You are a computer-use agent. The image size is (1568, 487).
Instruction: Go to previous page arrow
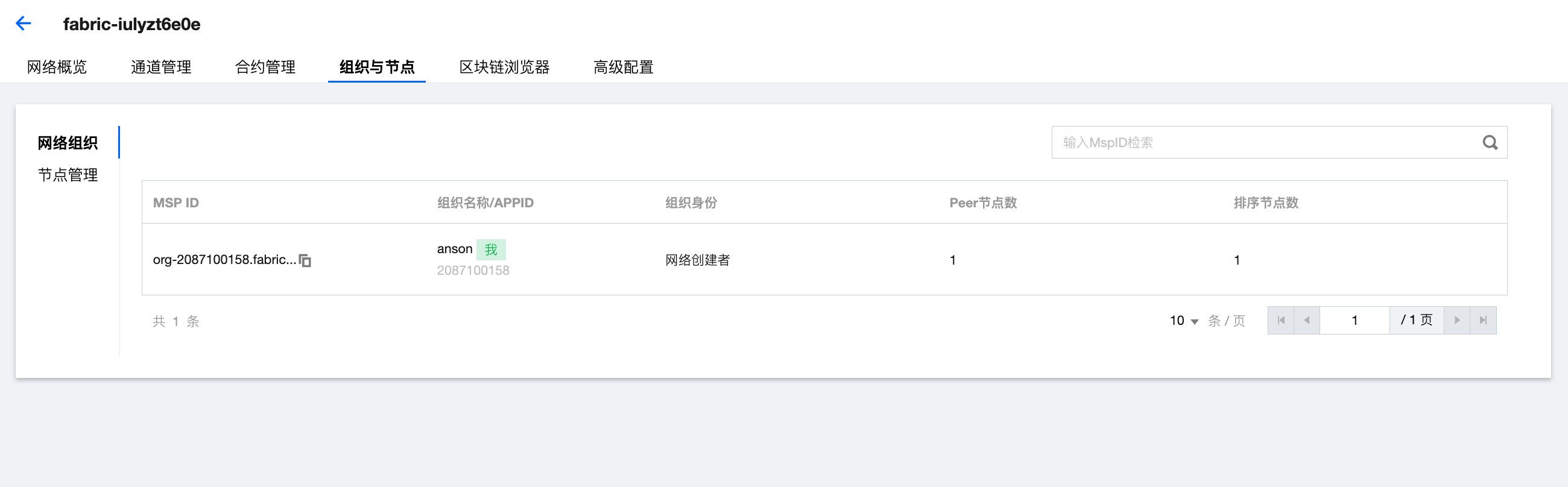pyautogui.click(x=1306, y=321)
